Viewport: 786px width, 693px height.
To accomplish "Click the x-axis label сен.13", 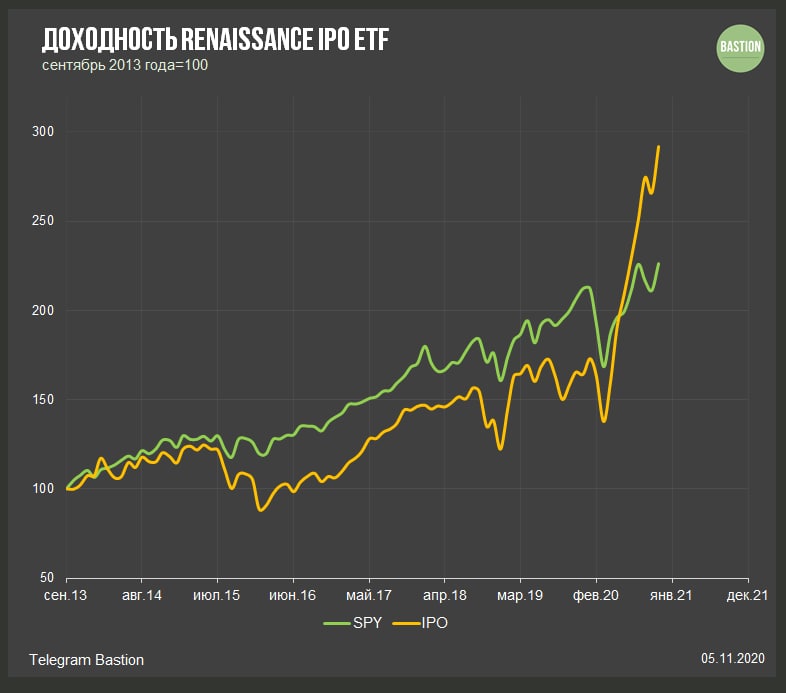I will 66,595.
